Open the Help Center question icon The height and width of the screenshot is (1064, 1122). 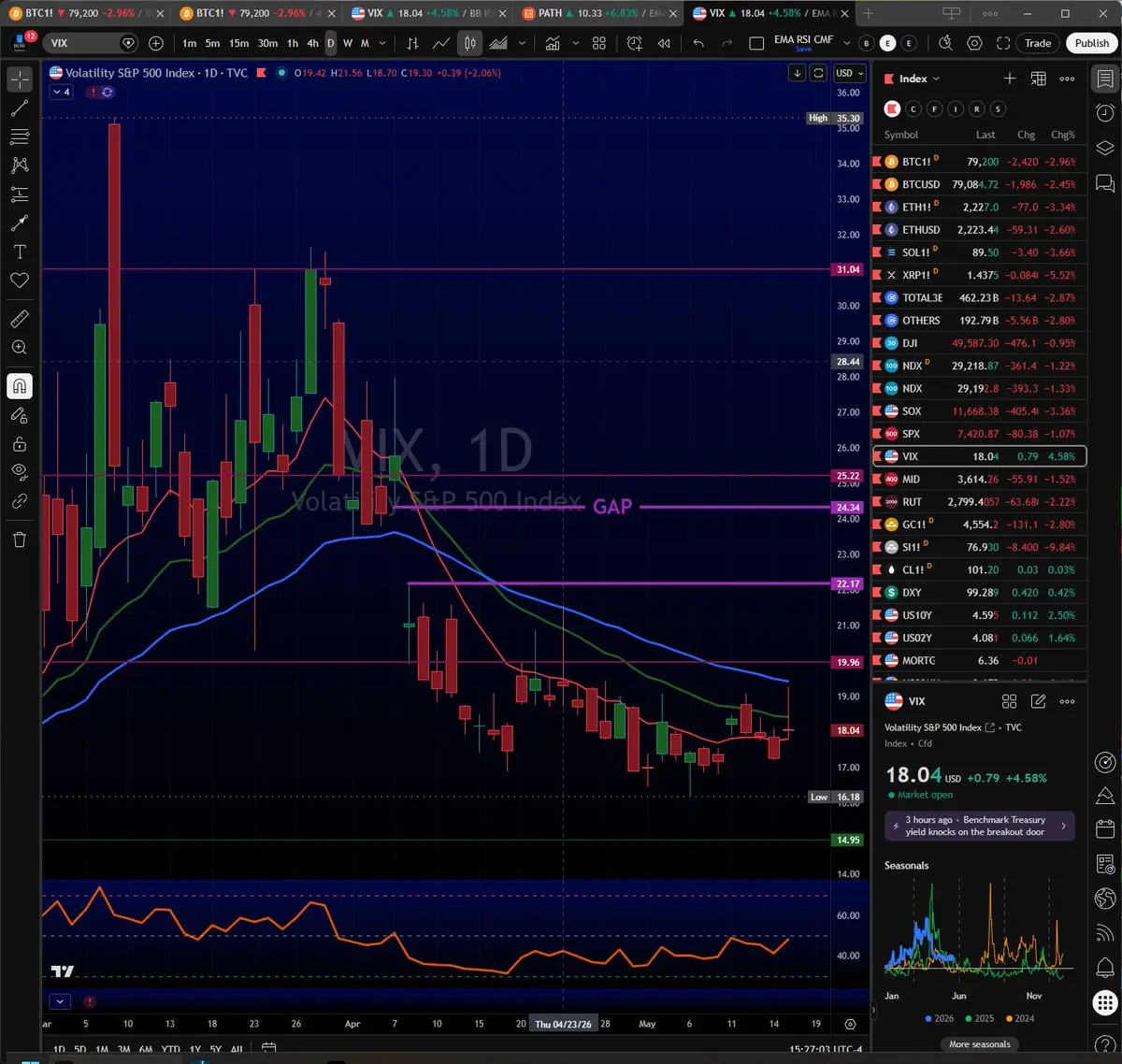(1105, 1043)
